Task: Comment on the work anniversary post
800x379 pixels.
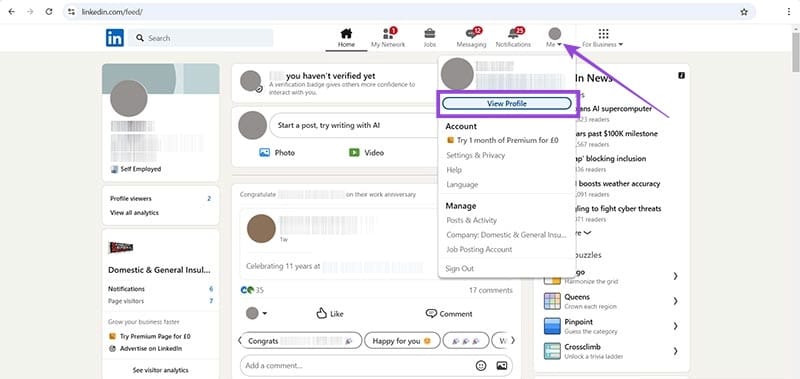Action: pos(449,314)
